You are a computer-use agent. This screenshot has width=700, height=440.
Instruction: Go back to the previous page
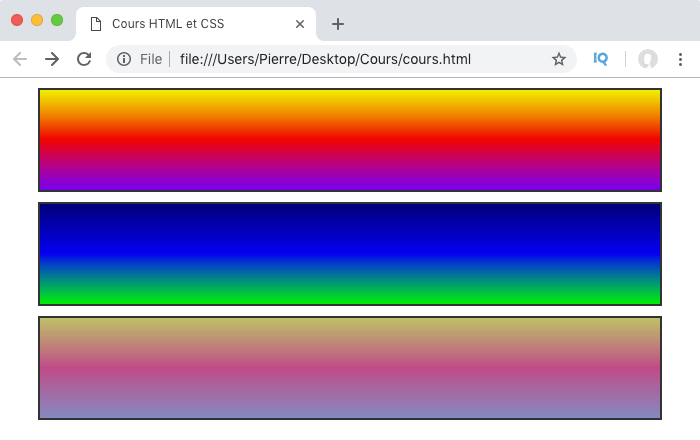coord(20,59)
